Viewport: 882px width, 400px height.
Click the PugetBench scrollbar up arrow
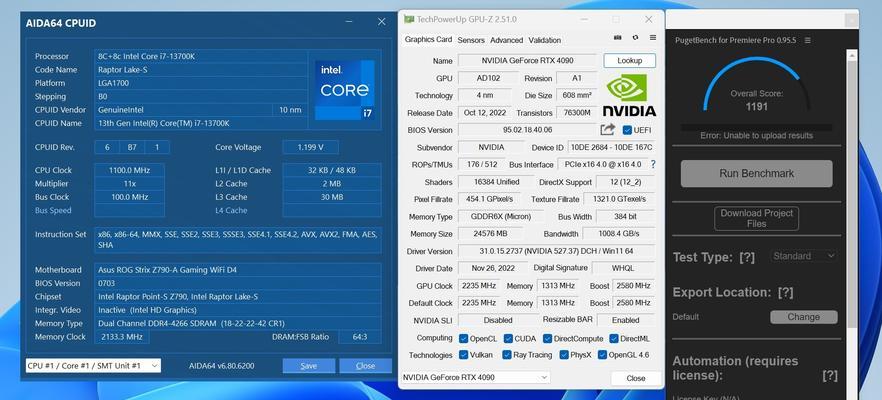[852, 55]
